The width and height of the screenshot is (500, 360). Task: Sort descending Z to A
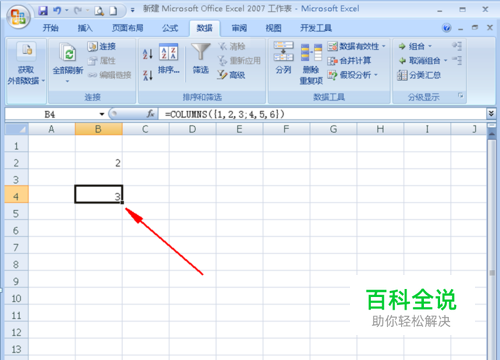pos(148,75)
